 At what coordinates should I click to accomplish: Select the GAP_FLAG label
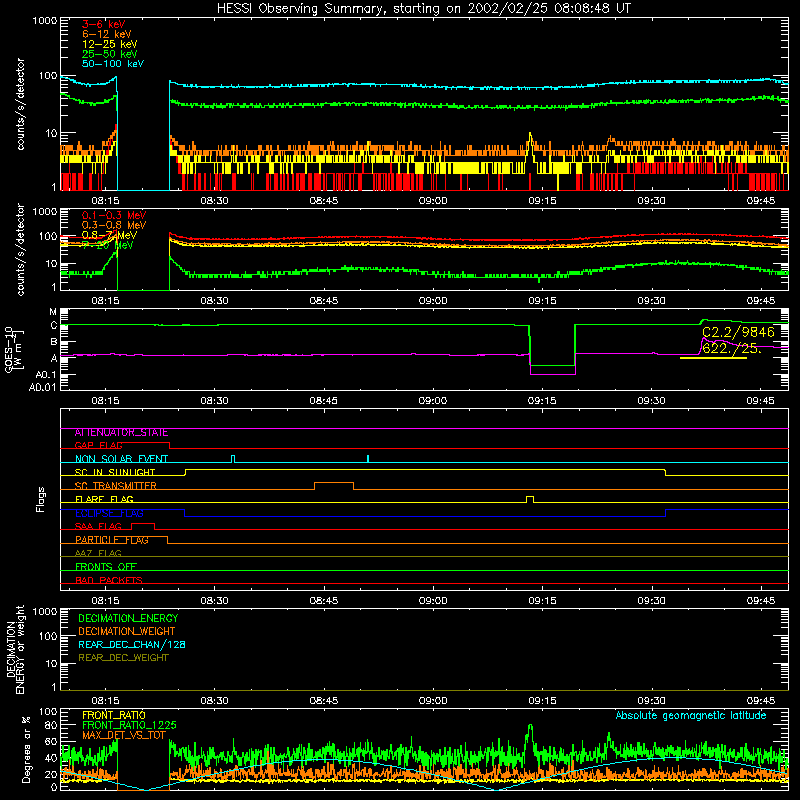point(98,445)
